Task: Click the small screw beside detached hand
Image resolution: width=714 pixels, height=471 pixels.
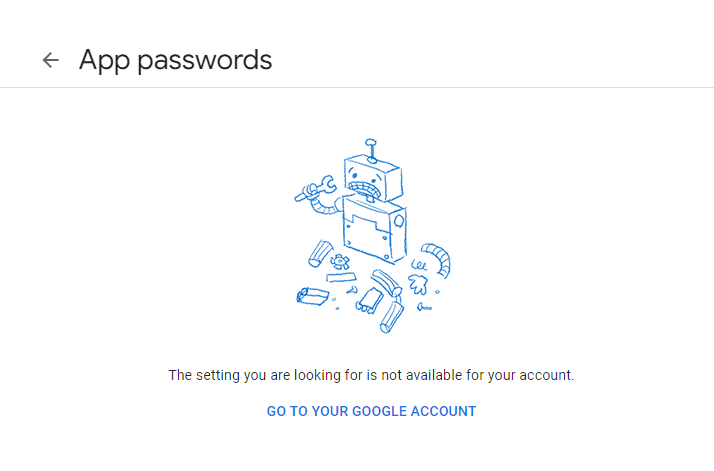Action: coord(425,308)
